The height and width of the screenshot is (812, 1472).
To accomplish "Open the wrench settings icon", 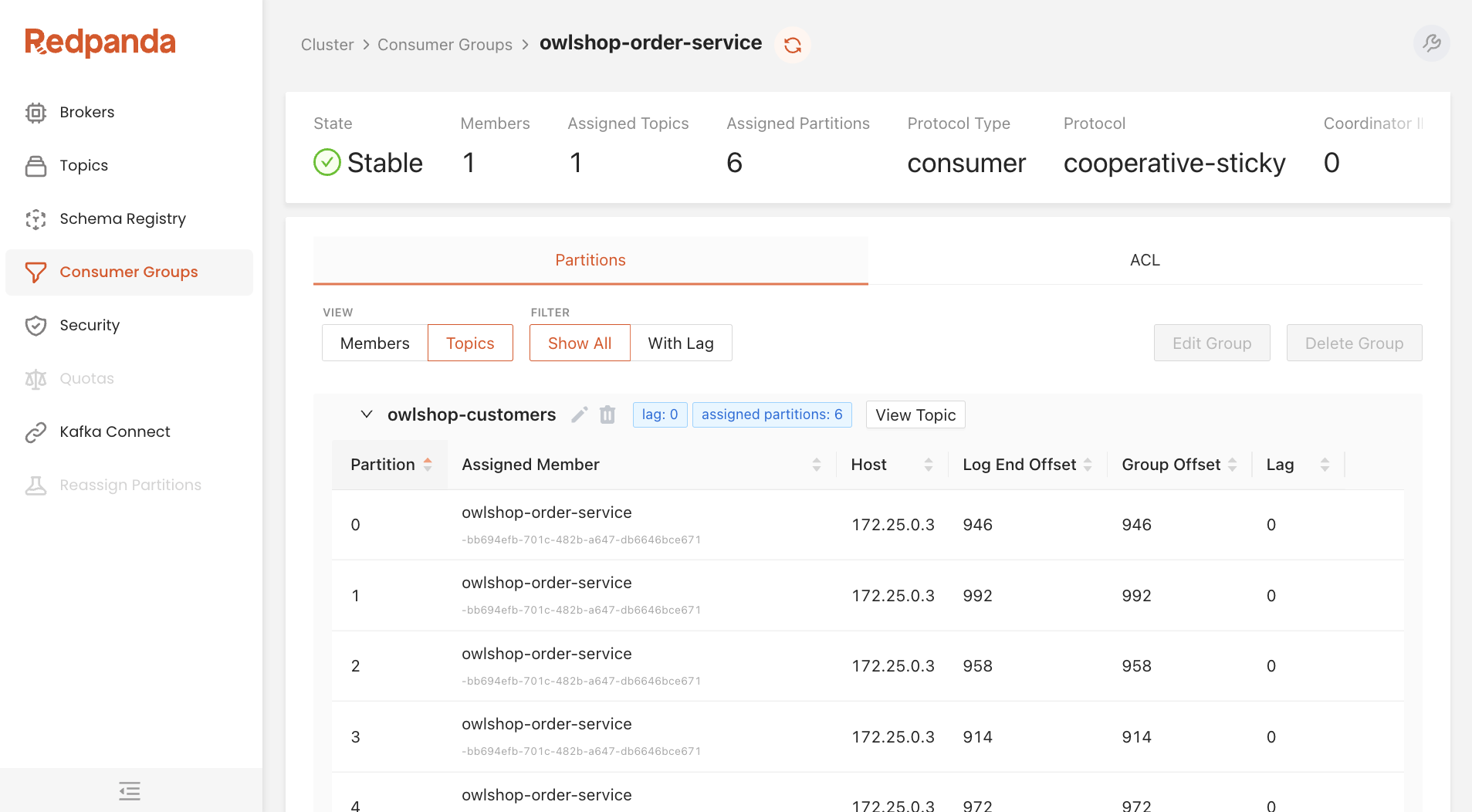I will tap(1432, 43).
